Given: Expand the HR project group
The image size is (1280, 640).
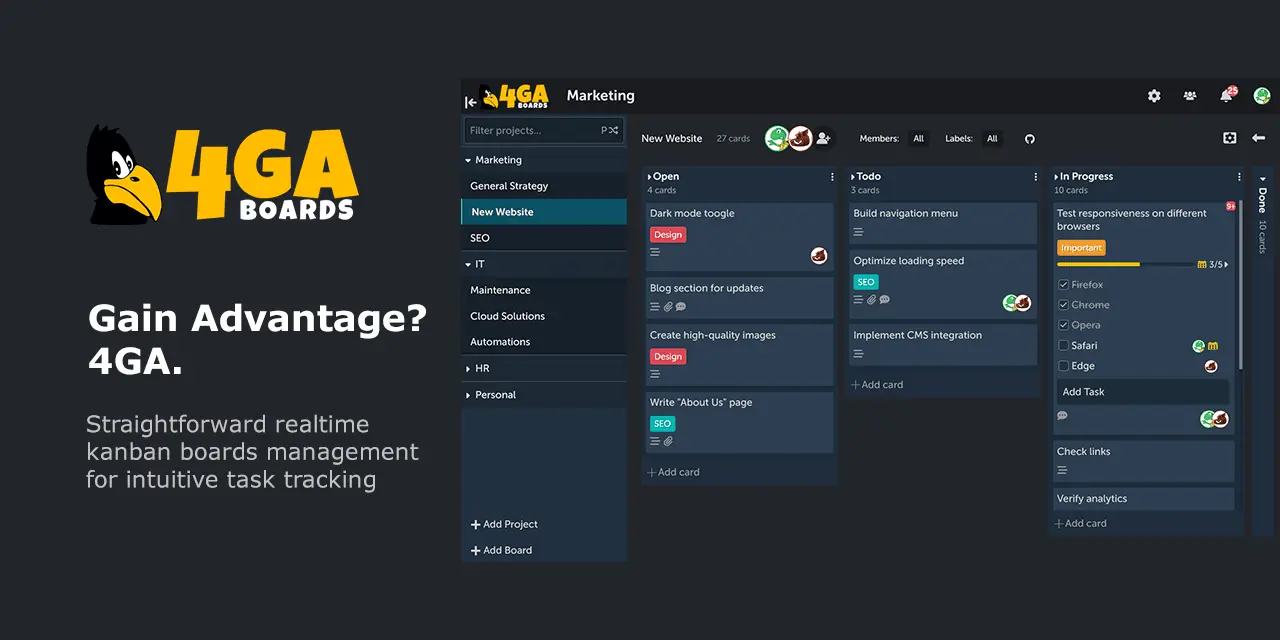Looking at the screenshot, I should pyautogui.click(x=467, y=369).
